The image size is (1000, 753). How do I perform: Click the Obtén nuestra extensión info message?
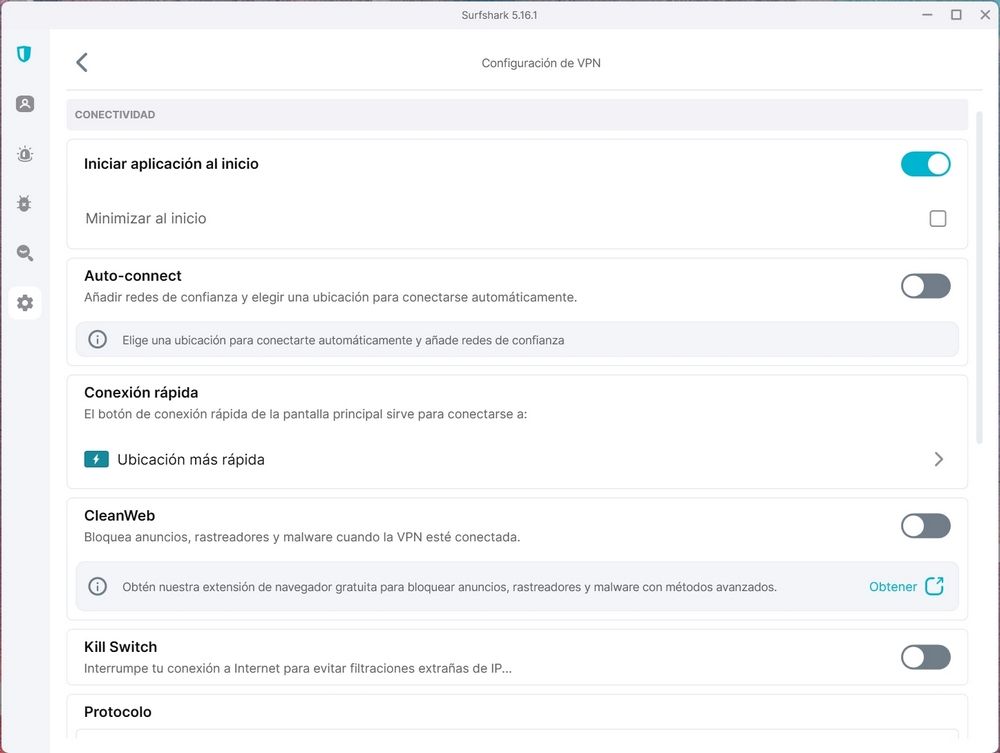450,587
